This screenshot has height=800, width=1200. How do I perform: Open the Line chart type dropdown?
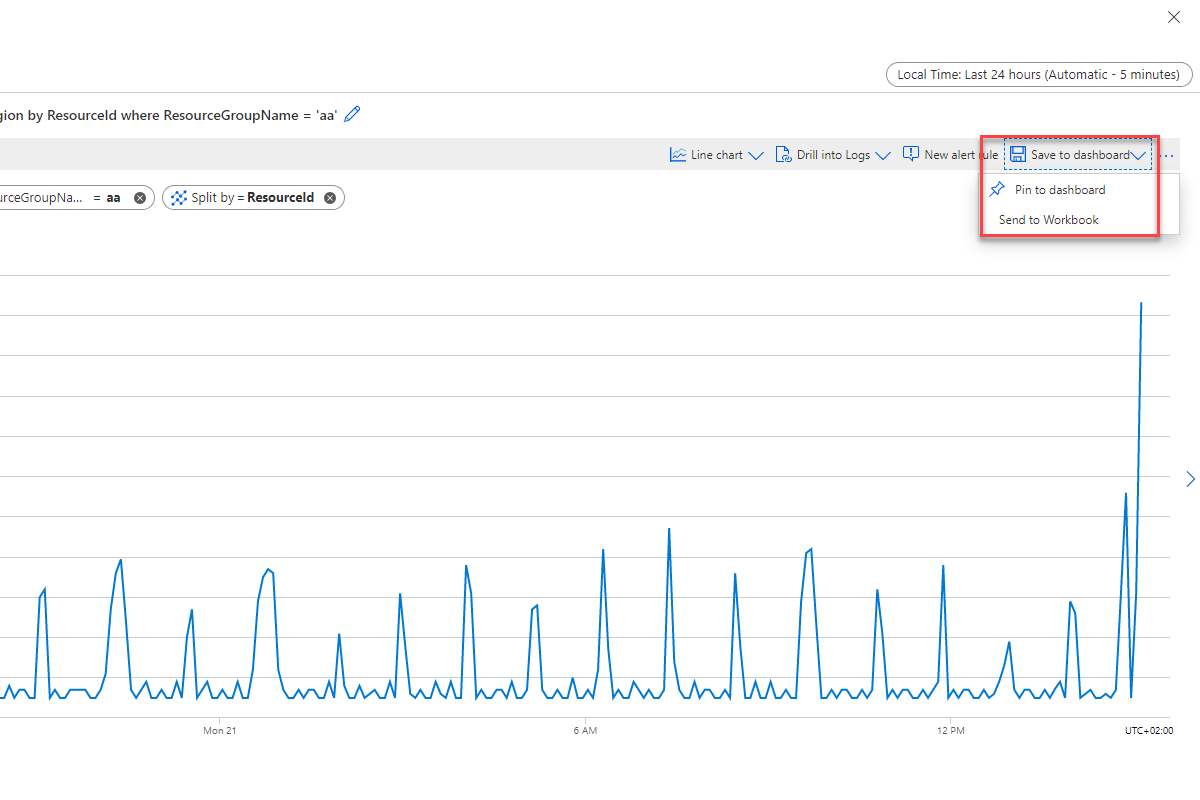pos(757,154)
